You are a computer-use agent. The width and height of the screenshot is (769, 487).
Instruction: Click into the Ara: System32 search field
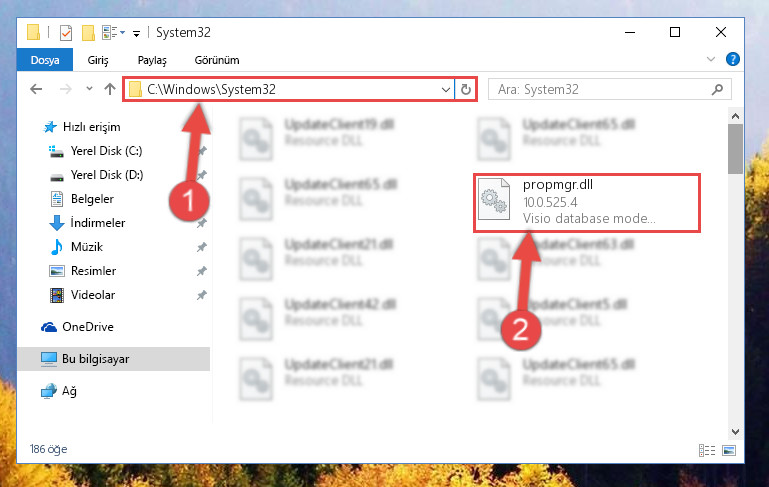(601, 89)
